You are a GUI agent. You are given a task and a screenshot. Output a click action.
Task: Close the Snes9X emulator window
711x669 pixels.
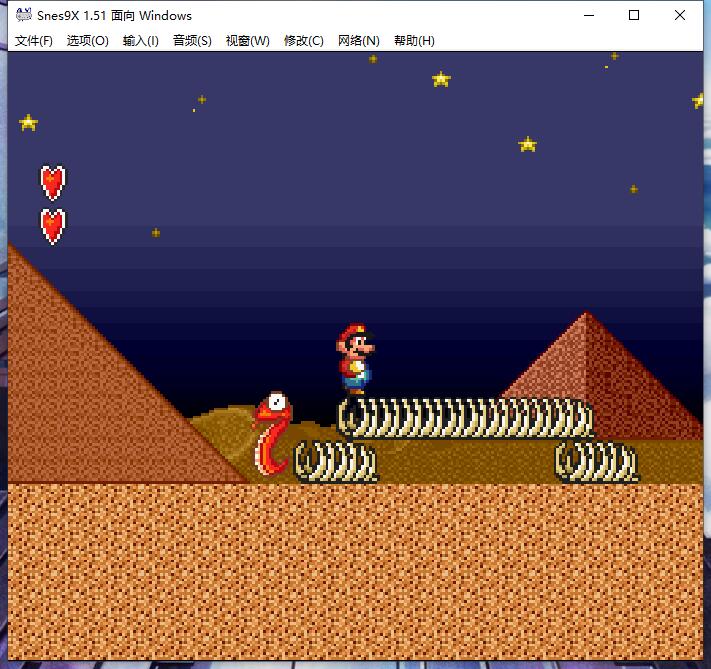(x=680, y=15)
